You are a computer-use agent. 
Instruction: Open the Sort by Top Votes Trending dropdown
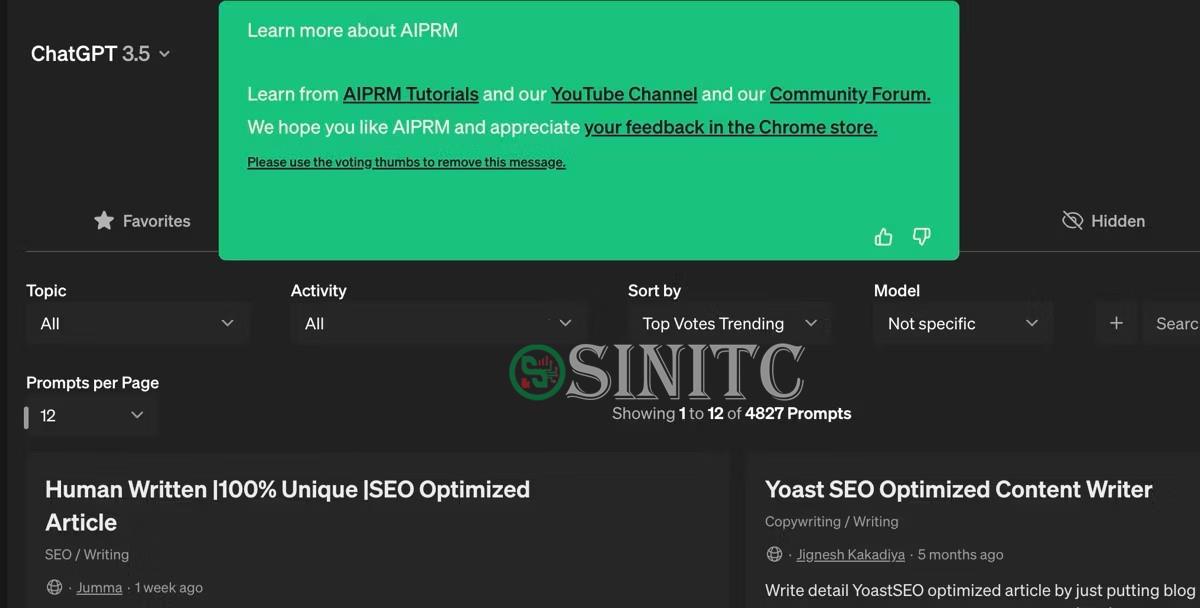[x=730, y=323]
